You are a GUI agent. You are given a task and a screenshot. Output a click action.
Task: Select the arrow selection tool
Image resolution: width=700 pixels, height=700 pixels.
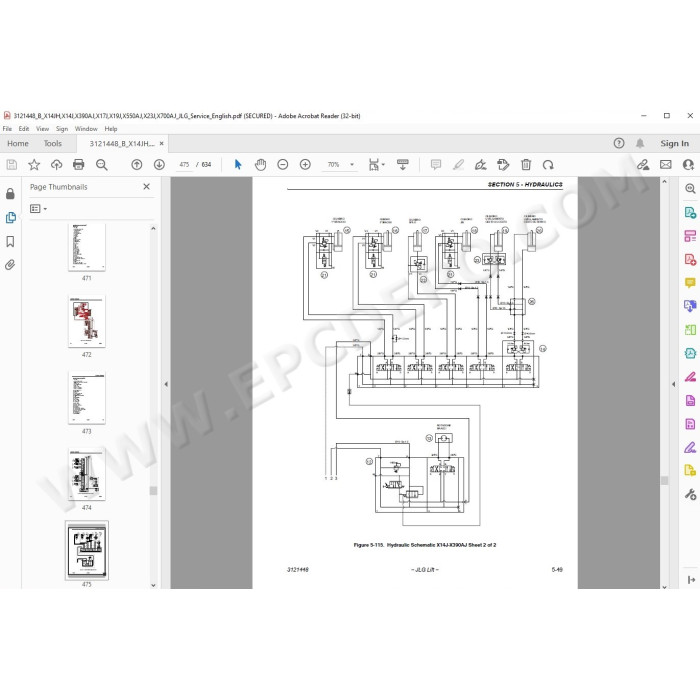238,165
